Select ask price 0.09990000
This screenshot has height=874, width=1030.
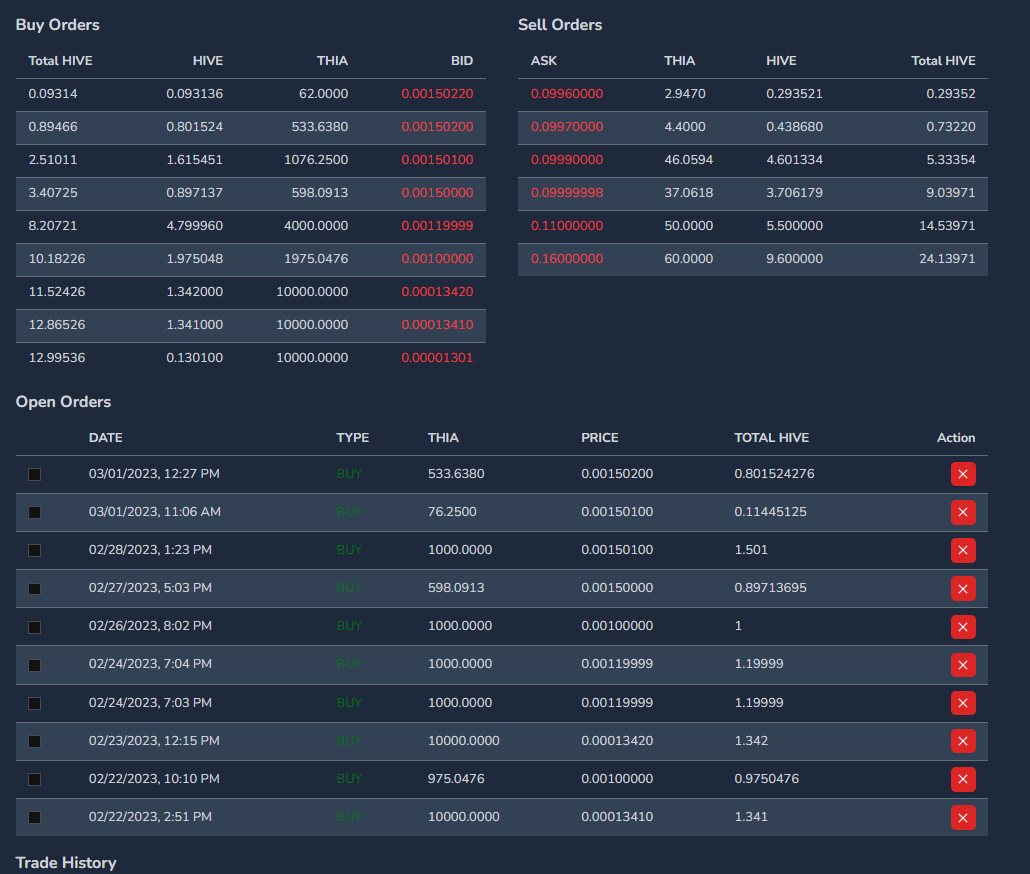(567, 160)
